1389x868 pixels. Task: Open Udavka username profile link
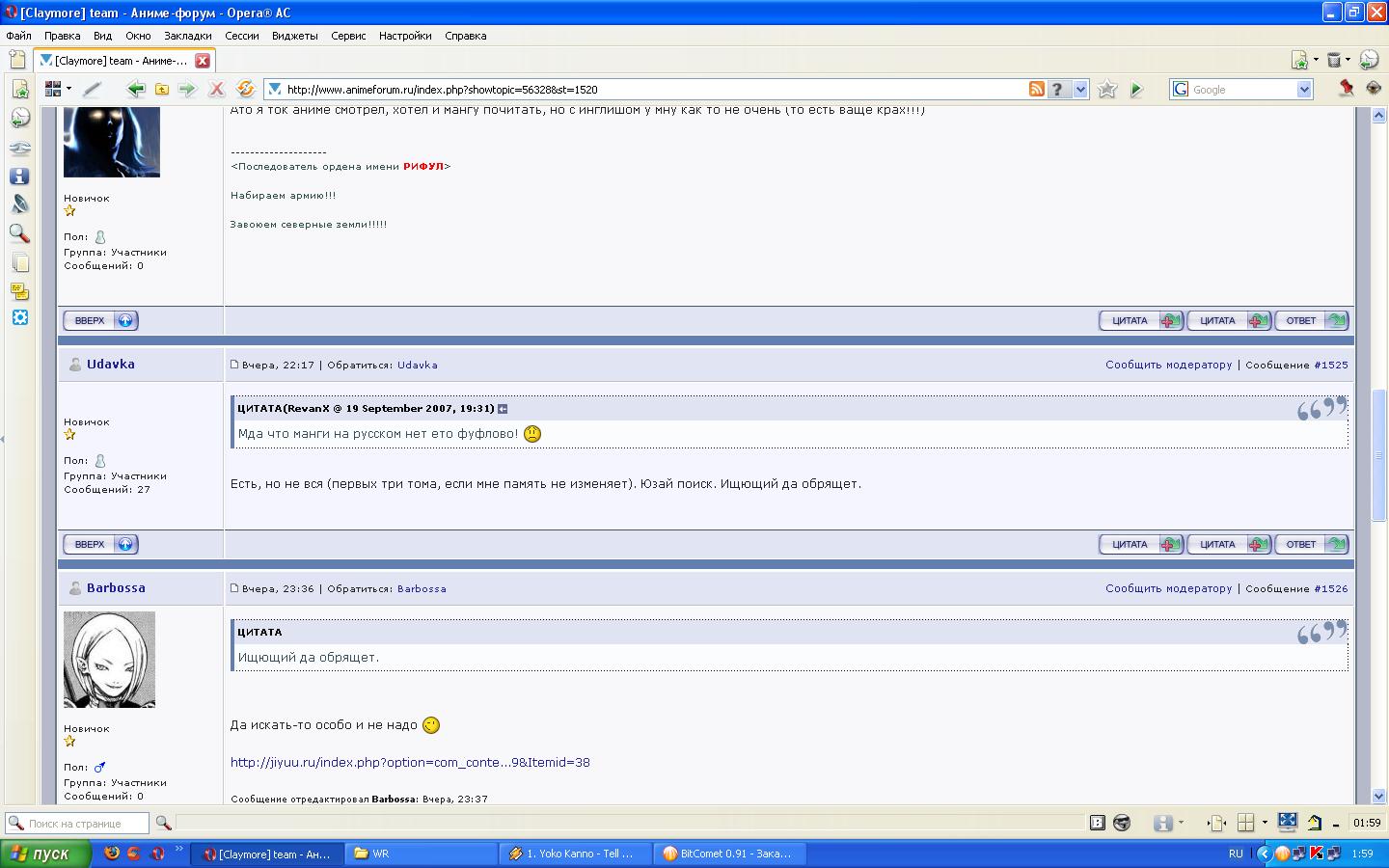[x=110, y=364]
